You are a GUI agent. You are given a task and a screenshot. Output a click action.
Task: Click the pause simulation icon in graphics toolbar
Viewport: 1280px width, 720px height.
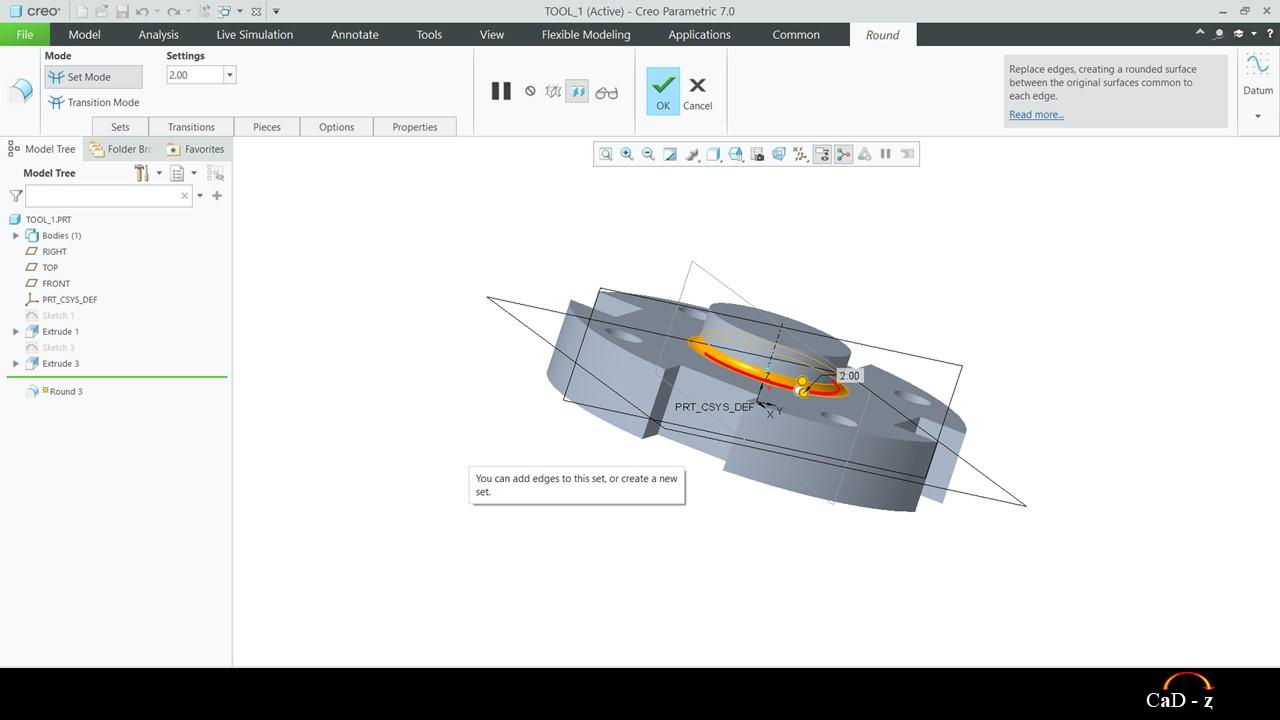click(886, 154)
